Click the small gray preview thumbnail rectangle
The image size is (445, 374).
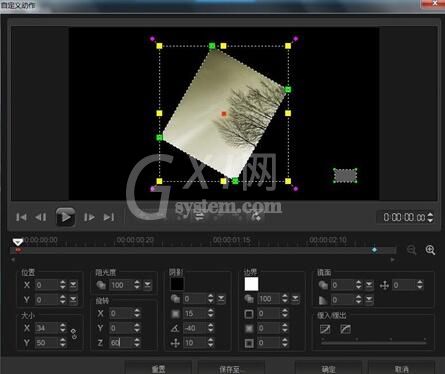(345, 175)
